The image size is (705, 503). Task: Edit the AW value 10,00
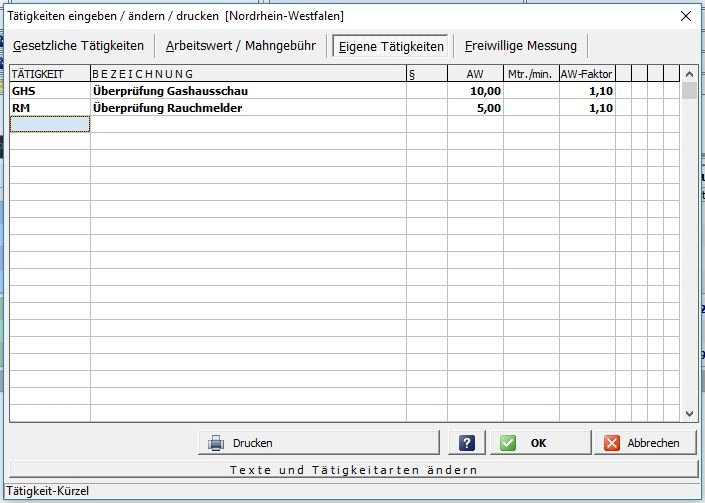point(477,91)
